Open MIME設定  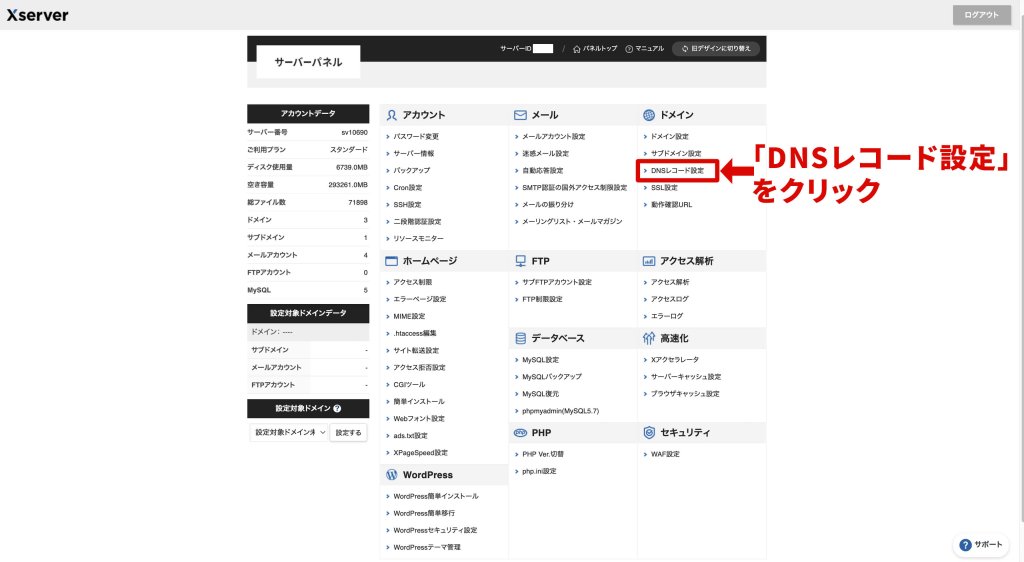409,316
